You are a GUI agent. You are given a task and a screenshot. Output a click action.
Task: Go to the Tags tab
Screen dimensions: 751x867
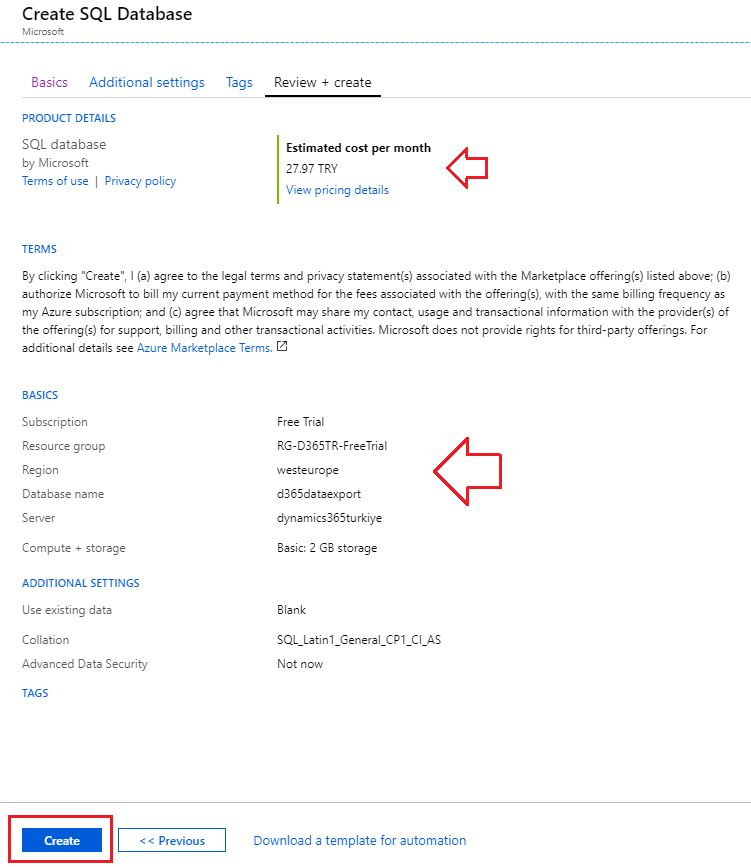click(x=239, y=82)
